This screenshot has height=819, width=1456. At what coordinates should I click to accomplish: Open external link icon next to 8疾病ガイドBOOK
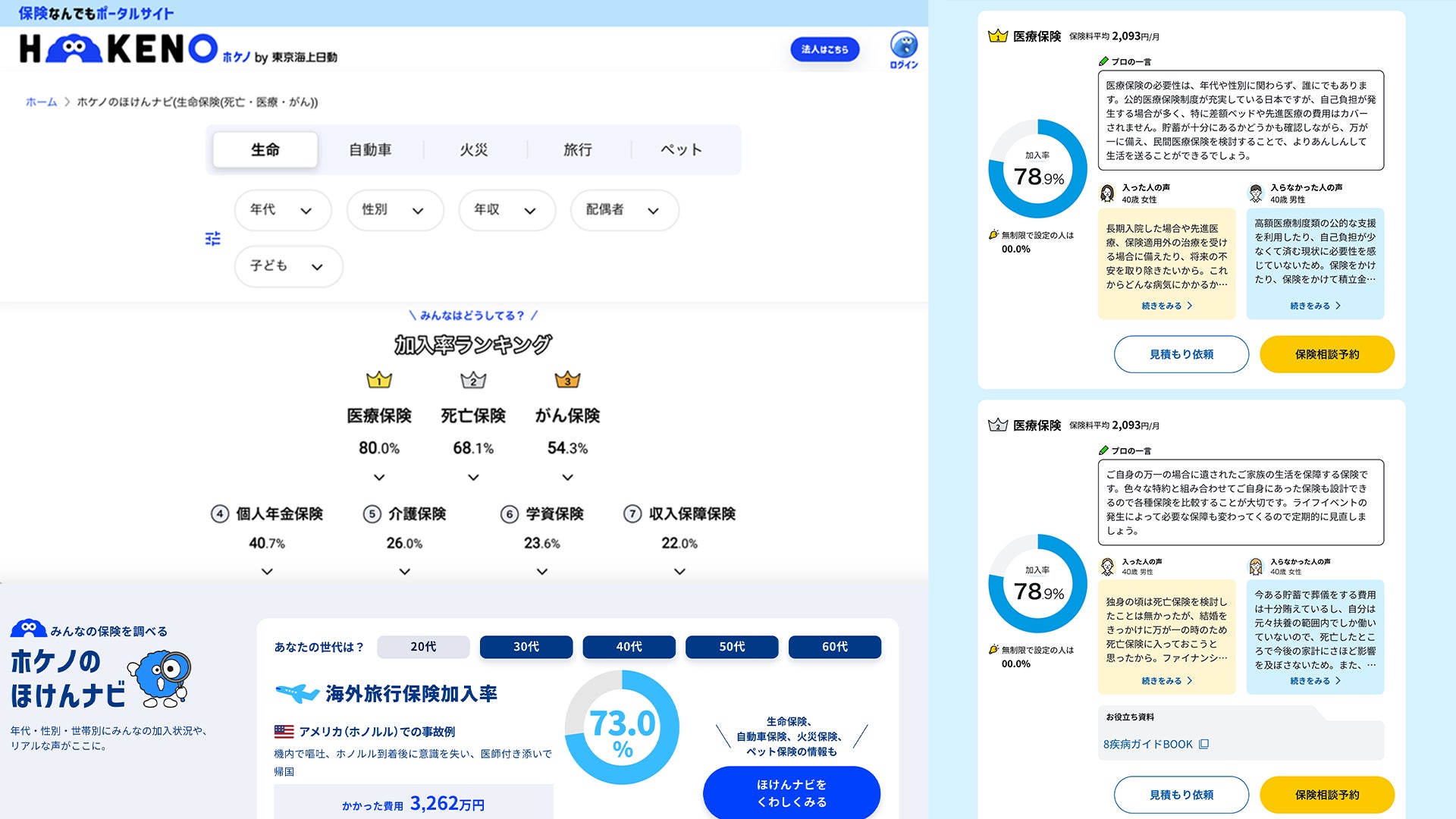pos(1203,745)
